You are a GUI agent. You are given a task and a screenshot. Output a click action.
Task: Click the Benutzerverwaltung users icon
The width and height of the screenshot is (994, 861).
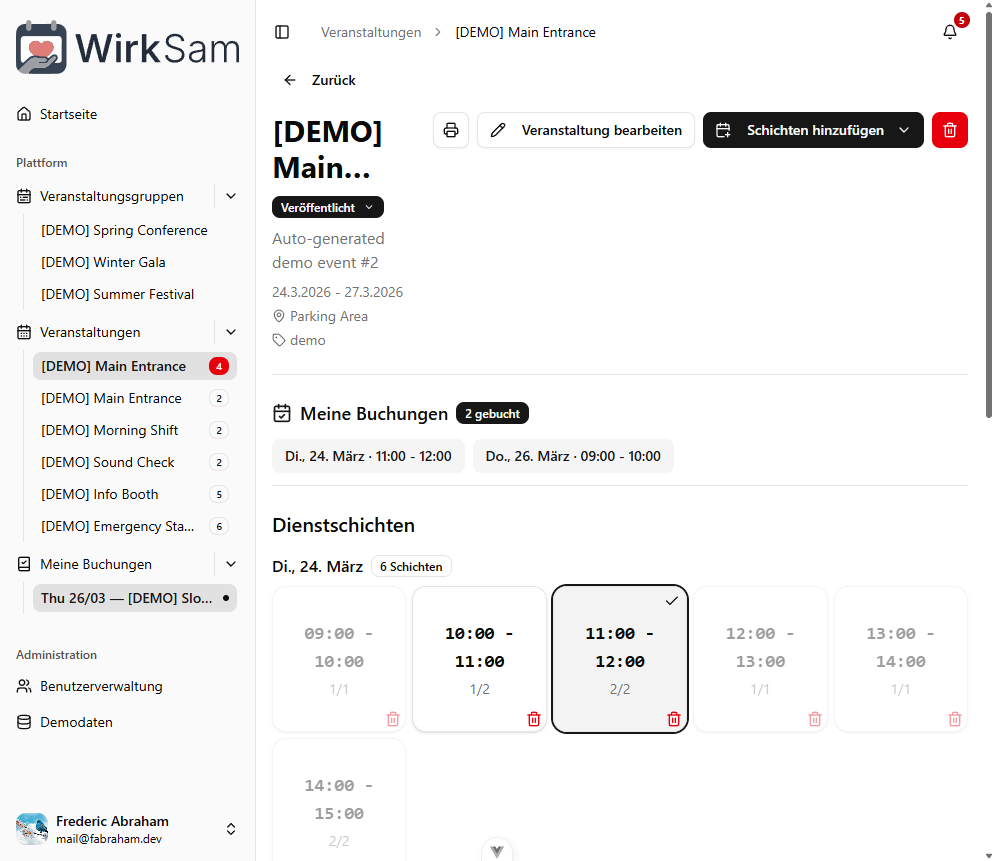pyautogui.click(x=24, y=686)
